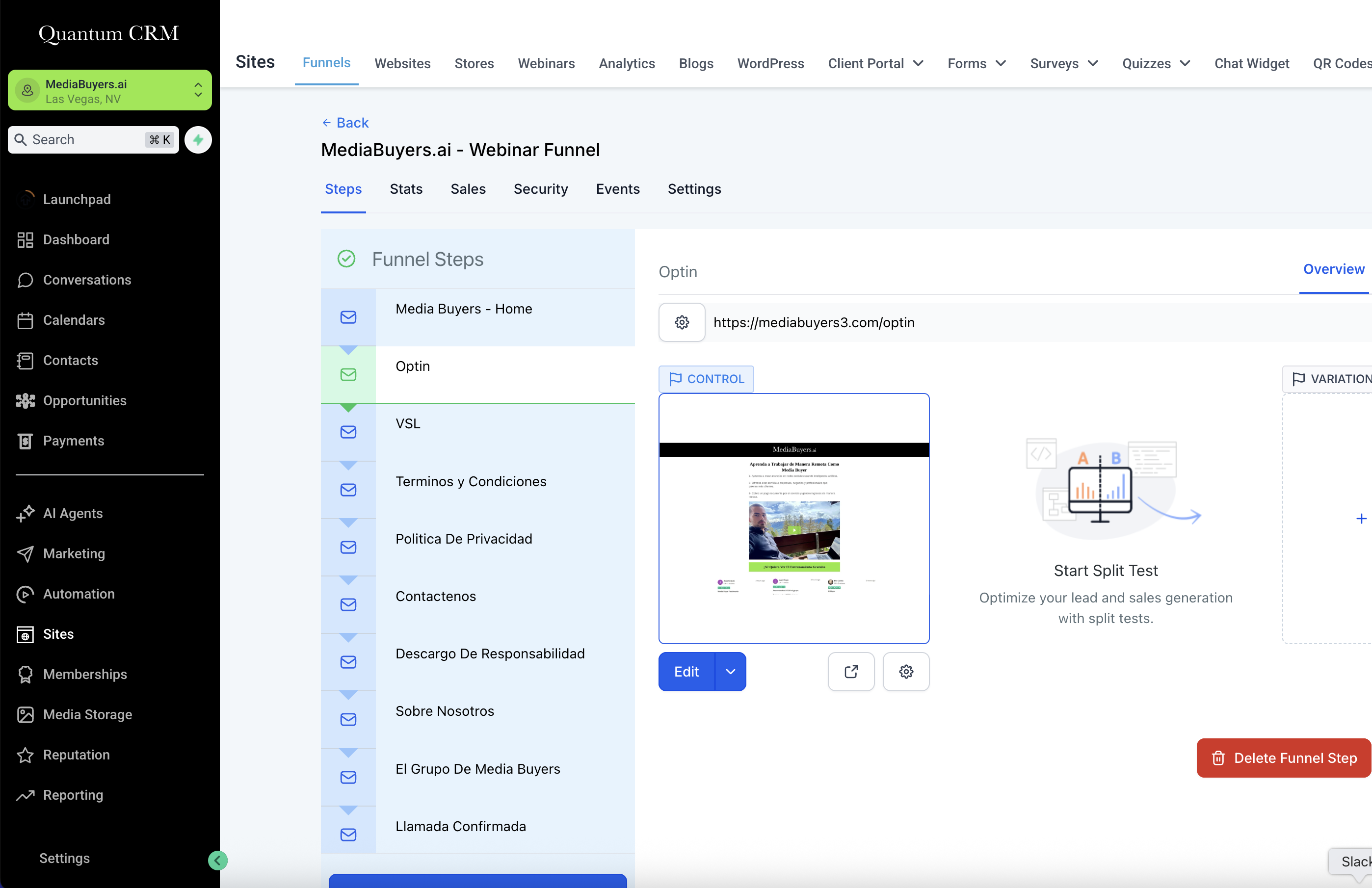Collapse the sidebar with green arrow
The height and width of the screenshot is (888, 1372).
[217, 861]
